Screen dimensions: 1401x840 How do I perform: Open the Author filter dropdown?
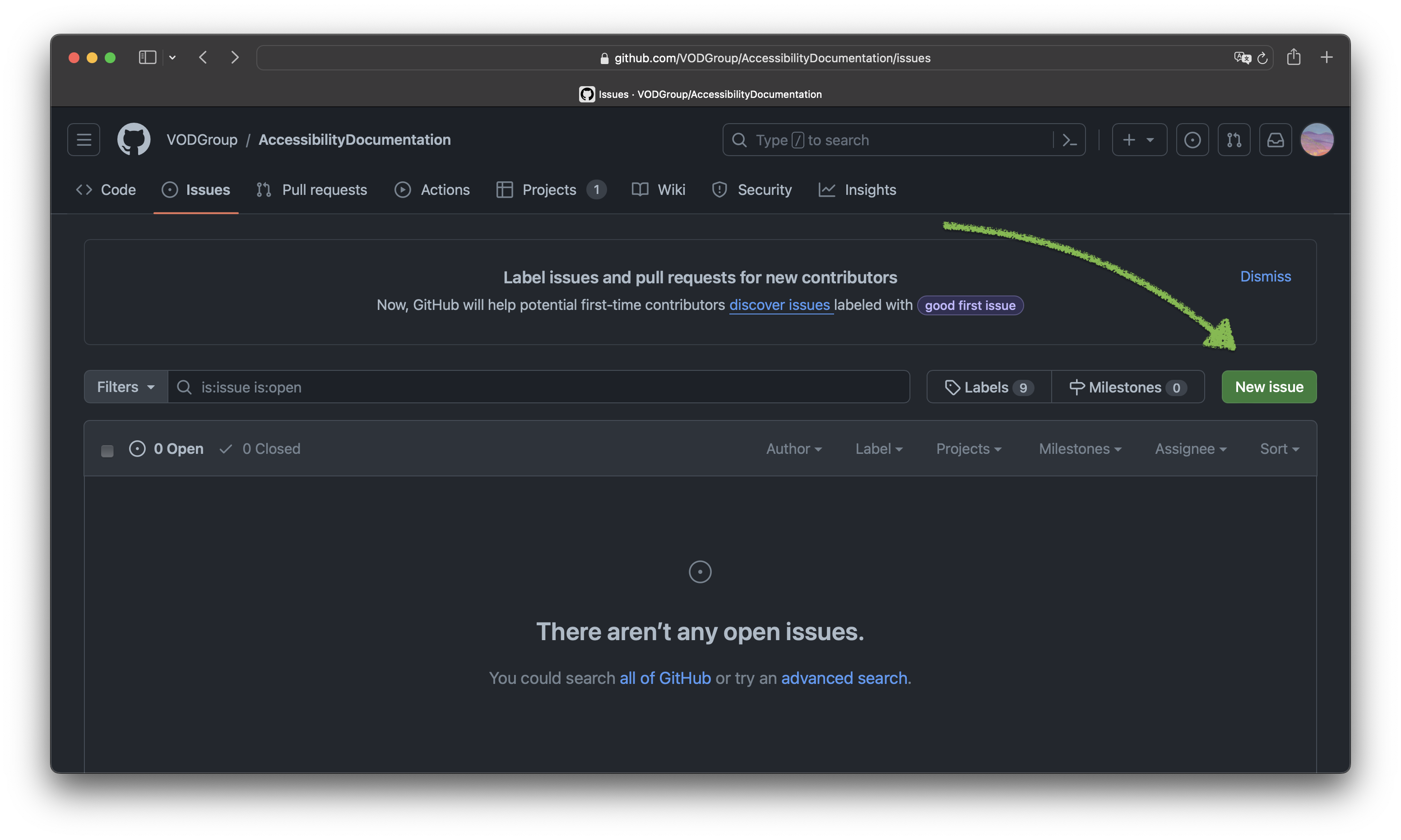point(793,449)
